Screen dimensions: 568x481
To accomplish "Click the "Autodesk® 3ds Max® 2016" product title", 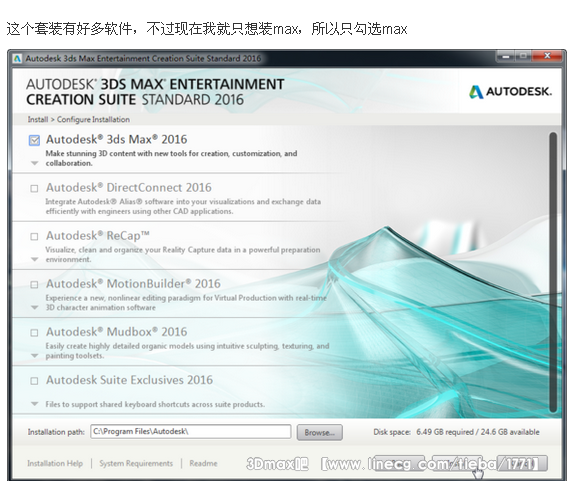I will point(117,139).
